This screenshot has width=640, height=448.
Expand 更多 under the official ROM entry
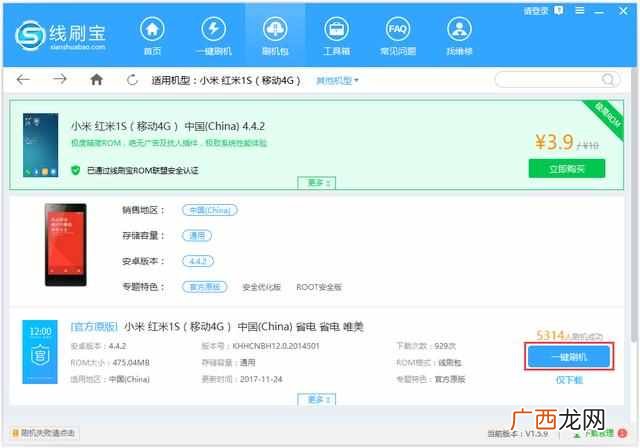pos(316,399)
